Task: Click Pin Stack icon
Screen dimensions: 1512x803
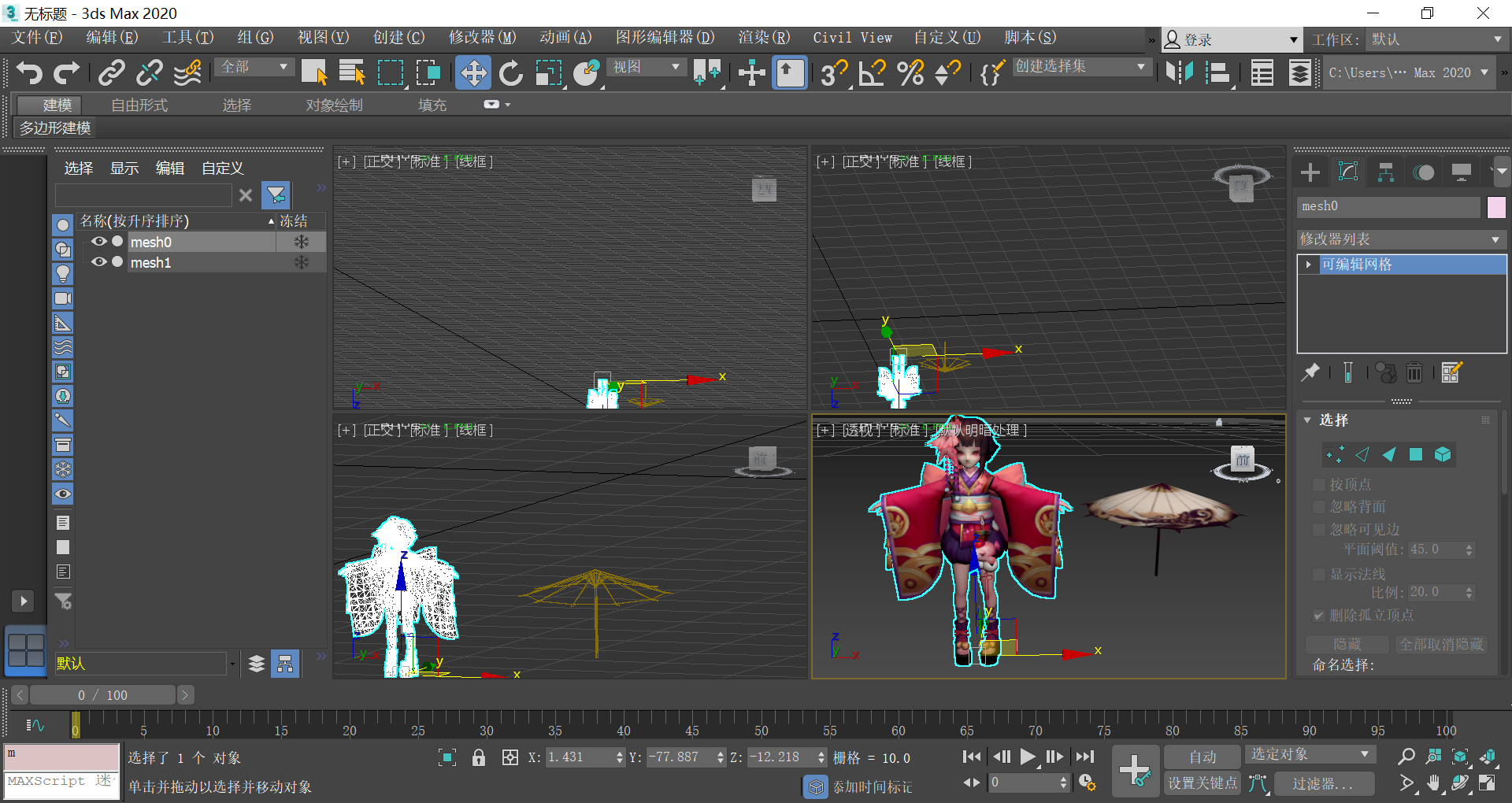Action: pos(1310,372)
